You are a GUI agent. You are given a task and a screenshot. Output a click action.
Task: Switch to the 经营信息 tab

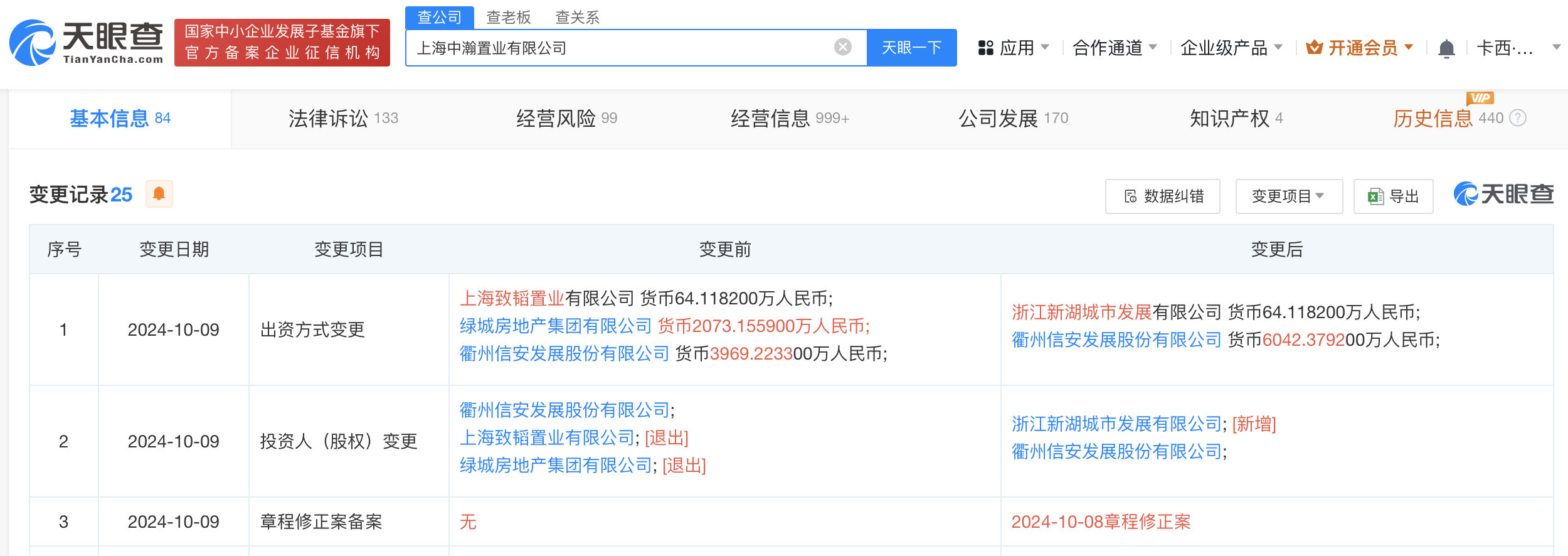[x=790, y=118]
